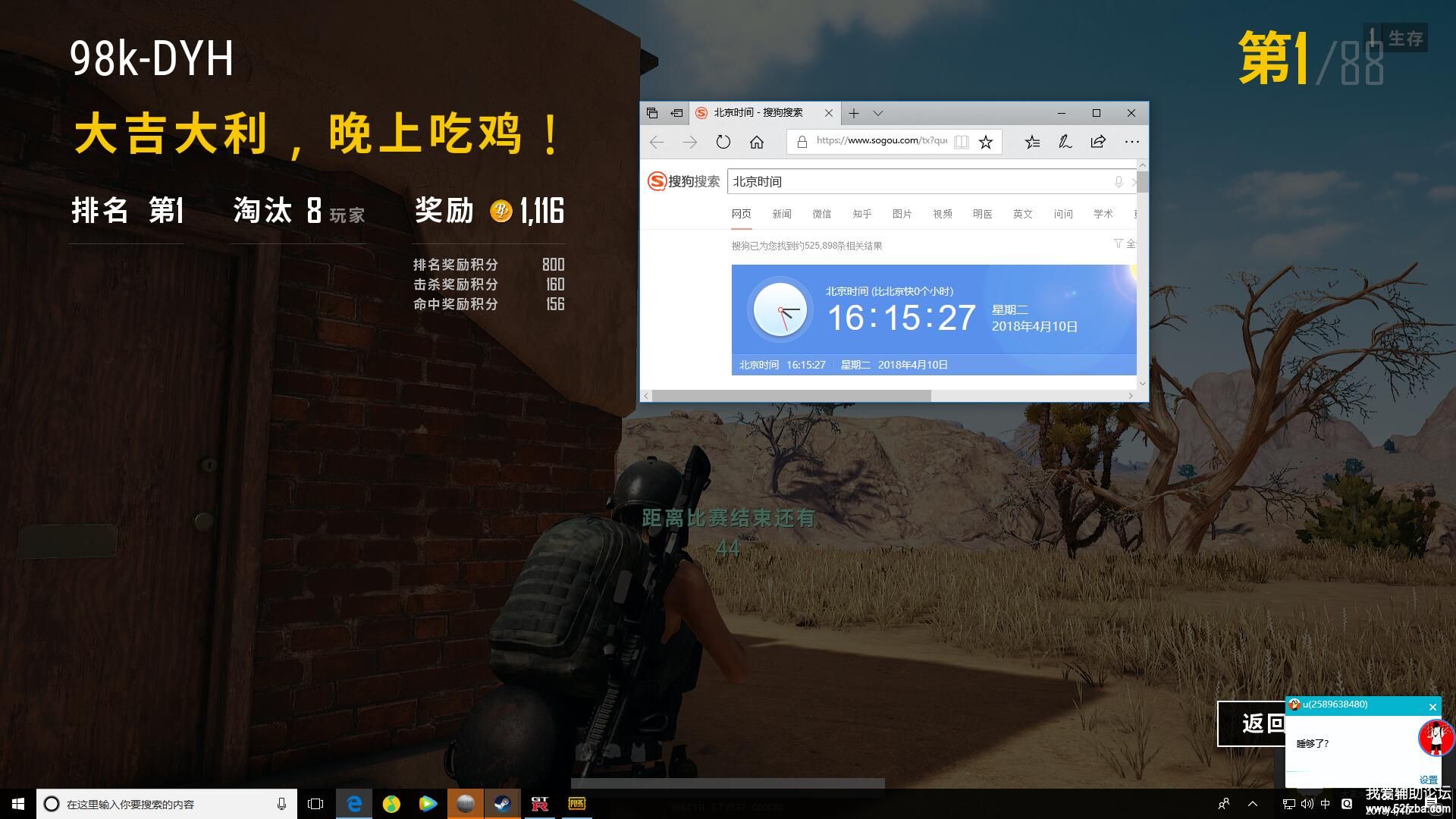The image size is (1456, 819).
Task: Open green-yellow browser taskbar icon
Action: (391, 804)
